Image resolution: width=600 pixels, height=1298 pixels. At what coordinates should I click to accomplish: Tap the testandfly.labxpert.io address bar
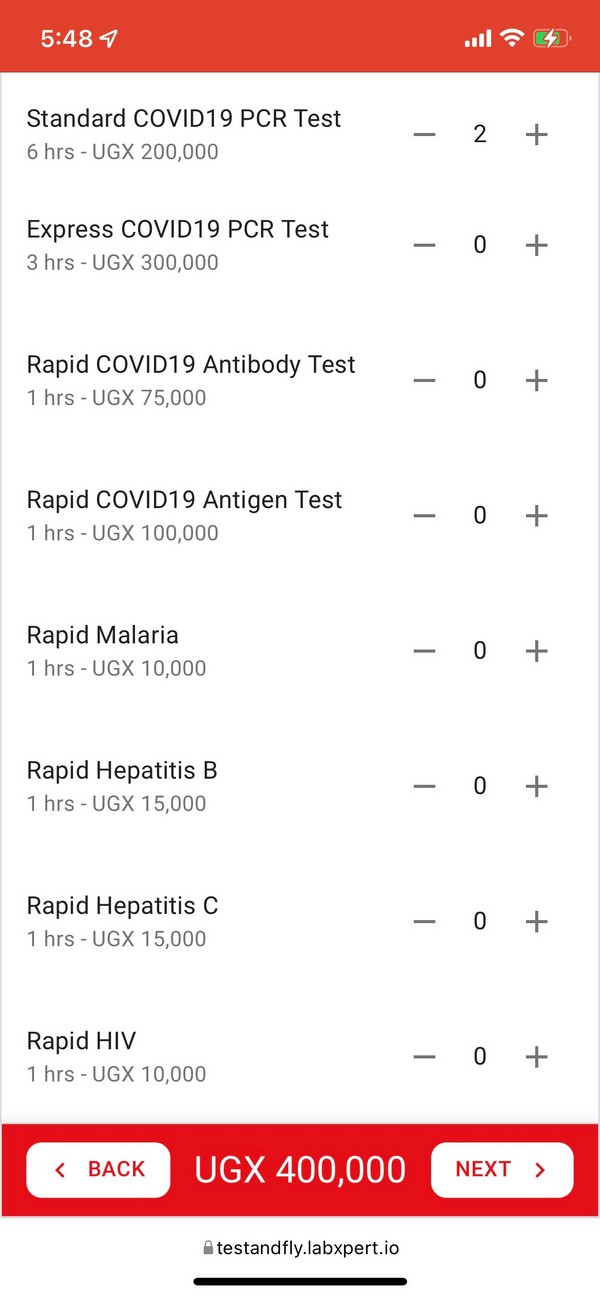point(300,1248)
